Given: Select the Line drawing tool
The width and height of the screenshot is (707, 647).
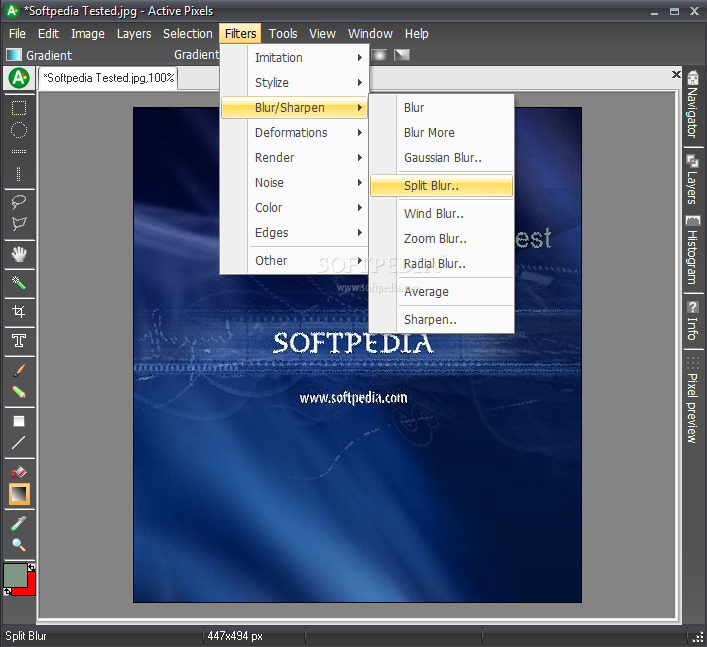Looking at the screenshot, I should pos(18,443).
